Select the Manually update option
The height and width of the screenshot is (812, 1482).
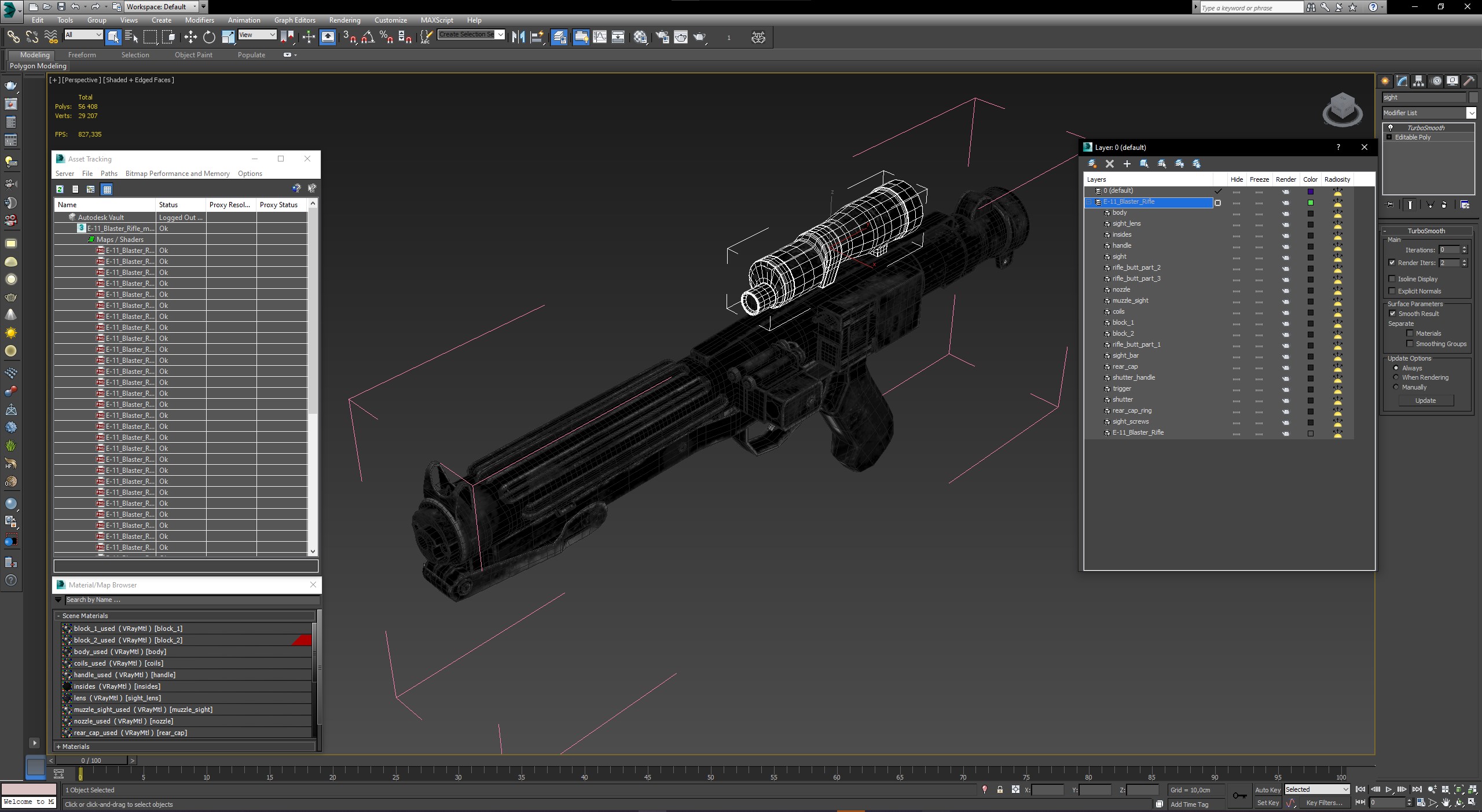(1396, 387)
